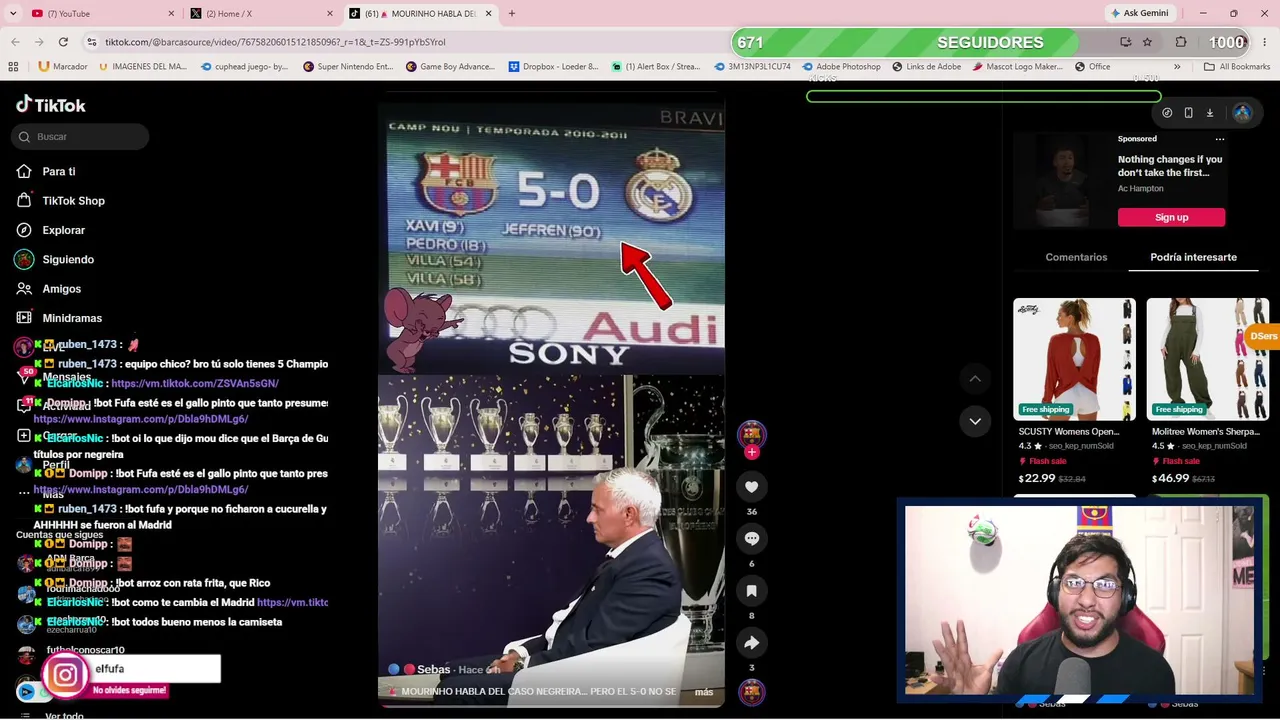The image size is (1280, 720).
Task: Switch to the YouTube browser tab
Action: (100, 14)
